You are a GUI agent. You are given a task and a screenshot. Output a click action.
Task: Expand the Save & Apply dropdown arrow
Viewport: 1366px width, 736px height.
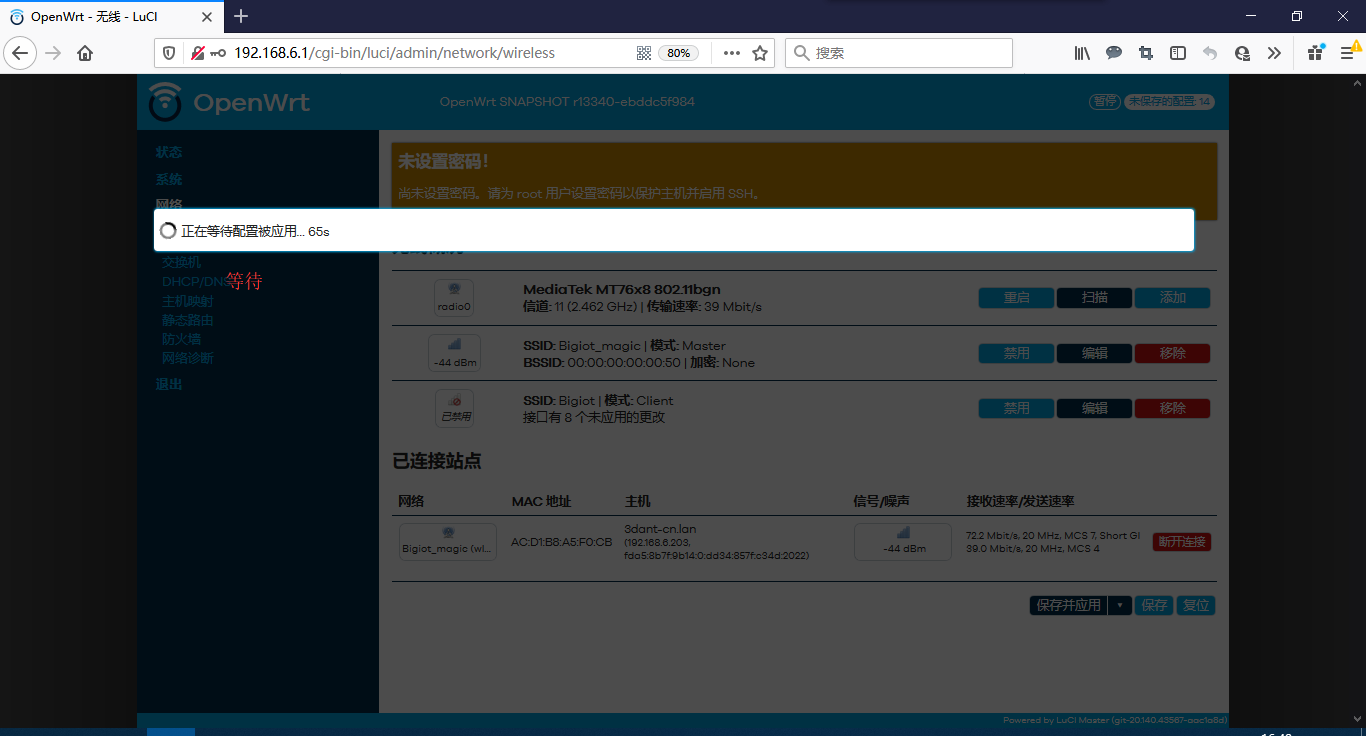pyautogui.click(x=1120, y=605)
